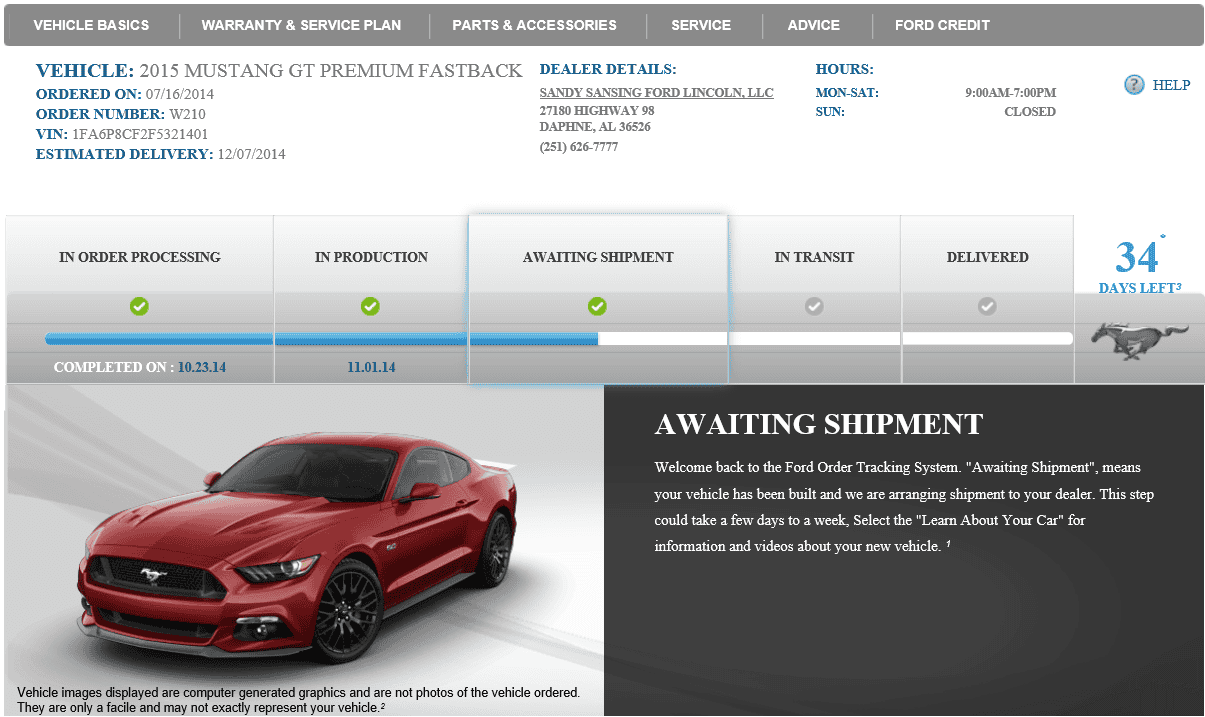This screenshot has width=1205, height=717.
Task: Click the Awaiting Shipment heading in dark panel
Action: click(x=819, y=424)
